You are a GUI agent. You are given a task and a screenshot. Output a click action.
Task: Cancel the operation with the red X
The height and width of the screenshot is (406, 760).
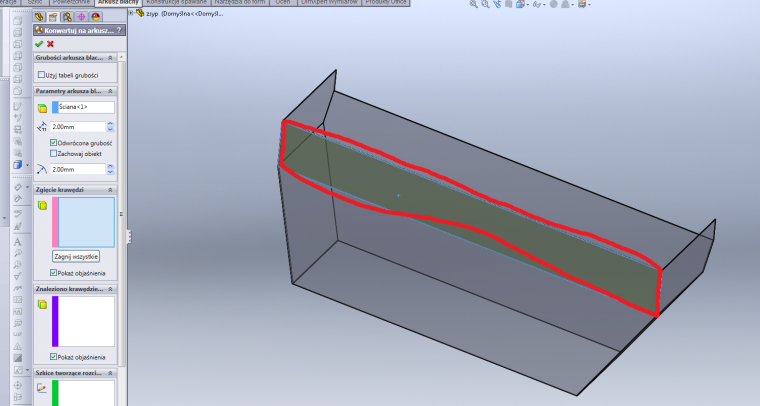pyautogui.click(x=50, y=44)
